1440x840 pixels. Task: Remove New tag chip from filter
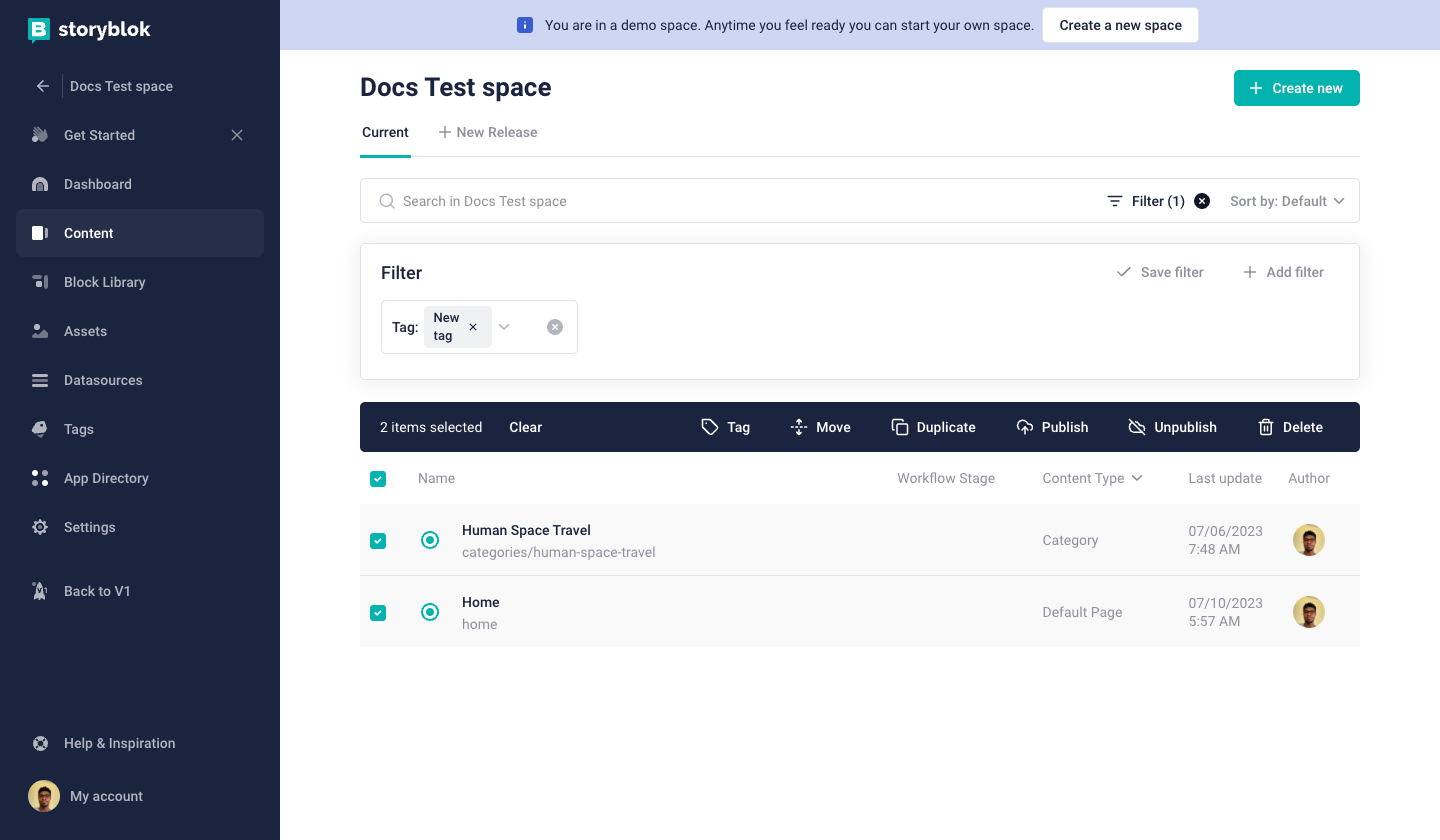[473, 327]
